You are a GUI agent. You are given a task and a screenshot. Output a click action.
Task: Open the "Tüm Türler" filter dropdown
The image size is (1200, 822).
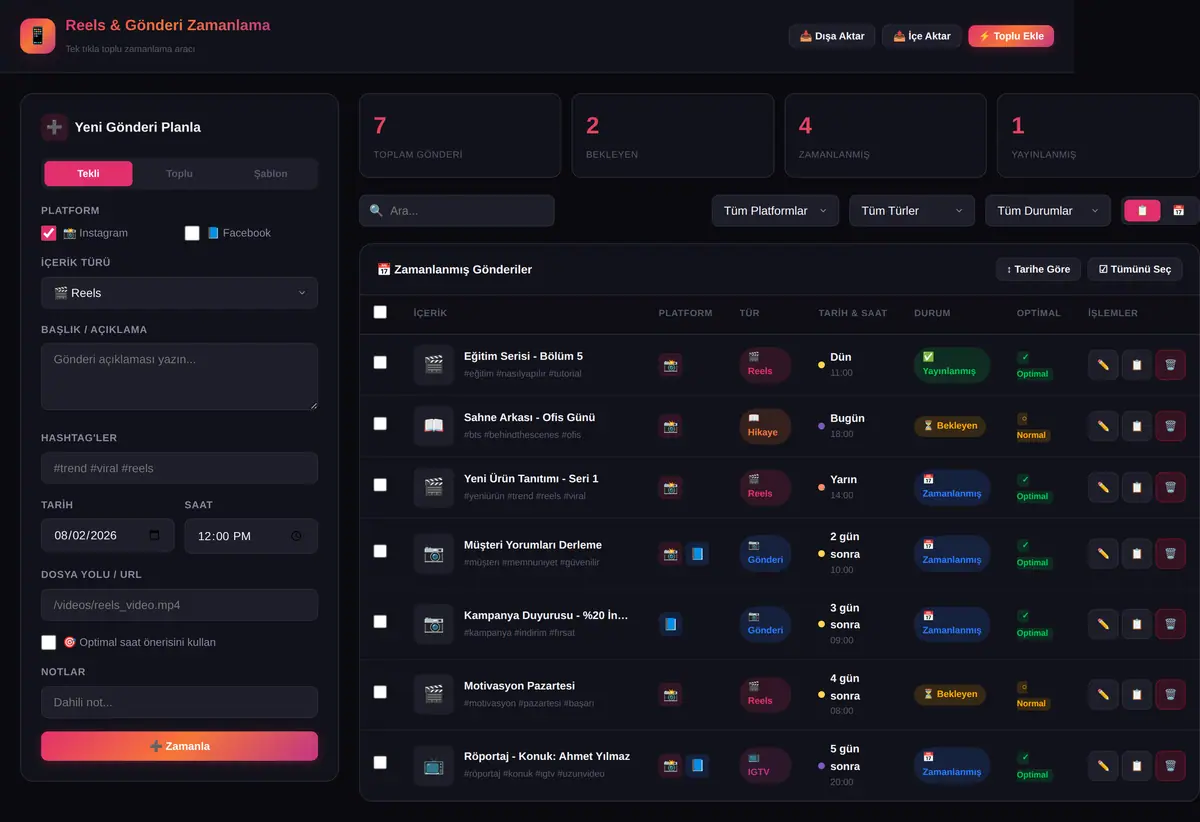pyautogui.click(x=912, y=211)
